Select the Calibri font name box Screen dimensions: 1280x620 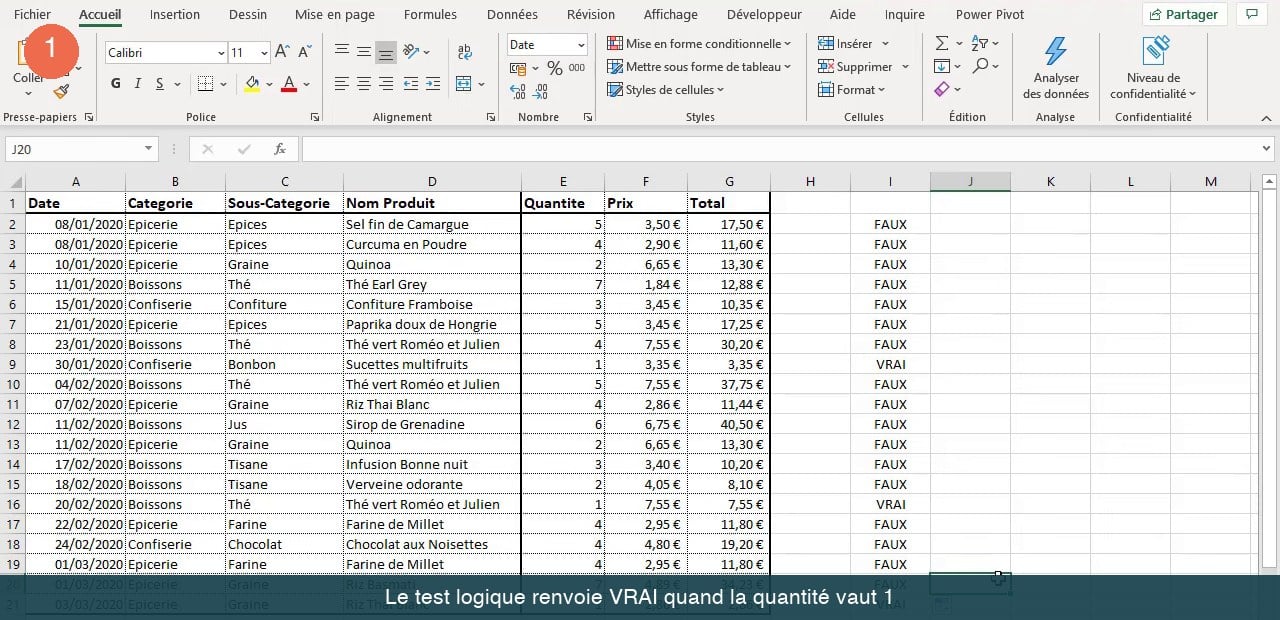(166, 52)
